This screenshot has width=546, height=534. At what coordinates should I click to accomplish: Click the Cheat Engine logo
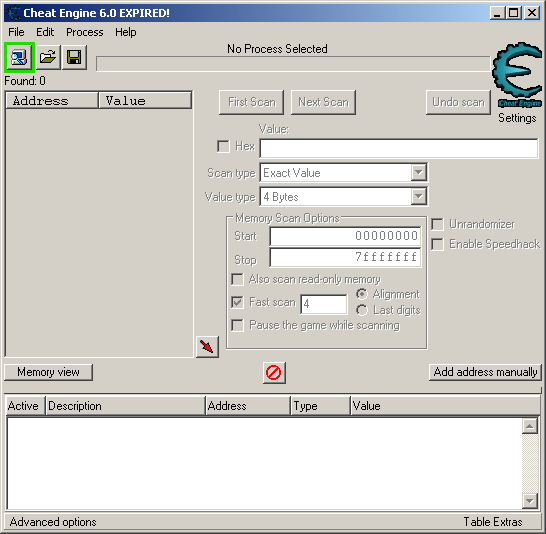[x=517, y=74]
